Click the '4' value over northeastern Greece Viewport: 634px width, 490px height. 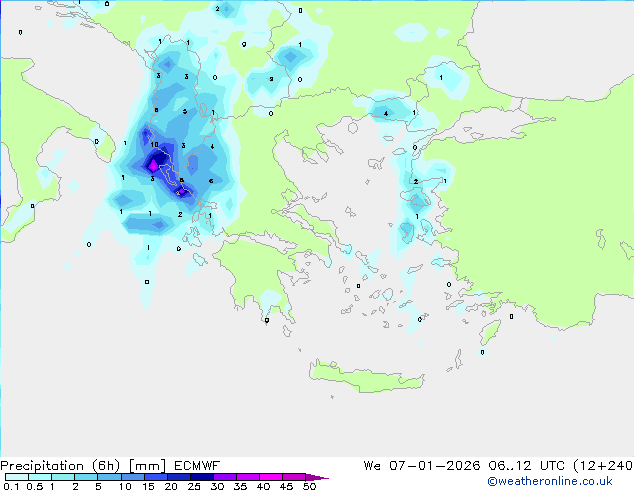pos(386,114)
